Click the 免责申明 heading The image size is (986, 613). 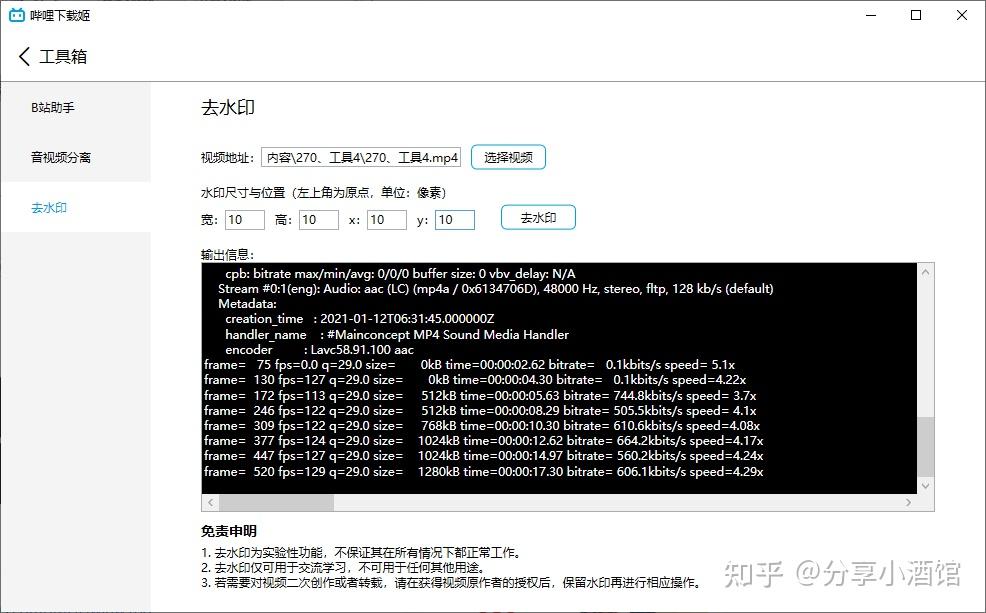click(x=228, y=531)
